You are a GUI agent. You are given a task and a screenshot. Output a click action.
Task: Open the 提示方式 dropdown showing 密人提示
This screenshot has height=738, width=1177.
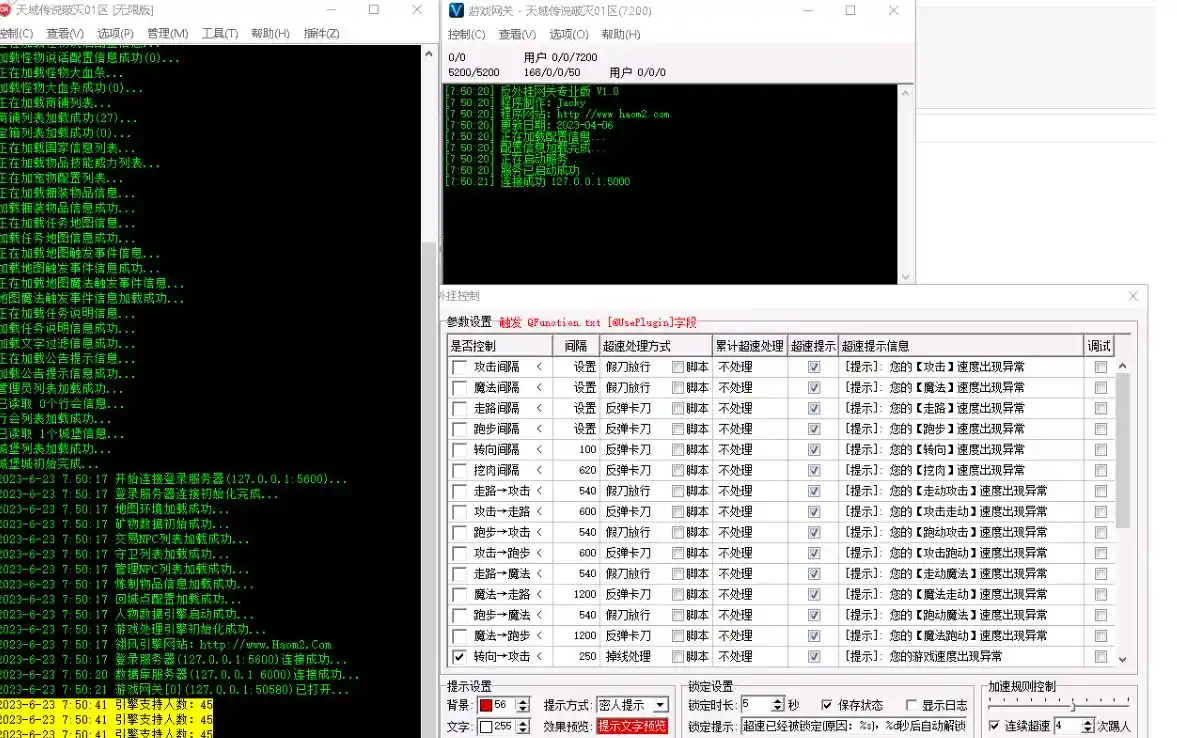tap(660, 705)
